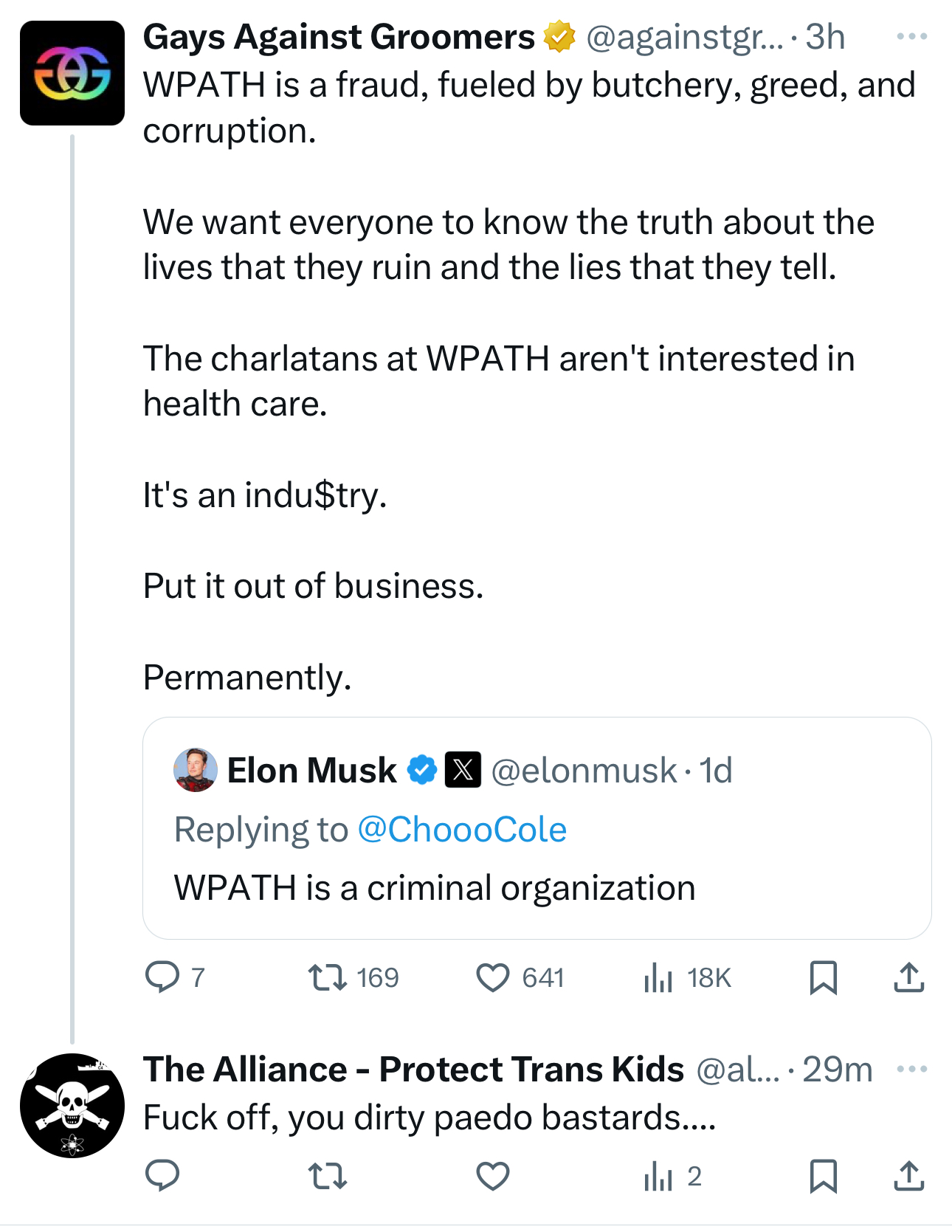The width and height of the screenshot is (952, 1232).
Task: Open the @ChoooCole mention link
Action: pos(462,829)
